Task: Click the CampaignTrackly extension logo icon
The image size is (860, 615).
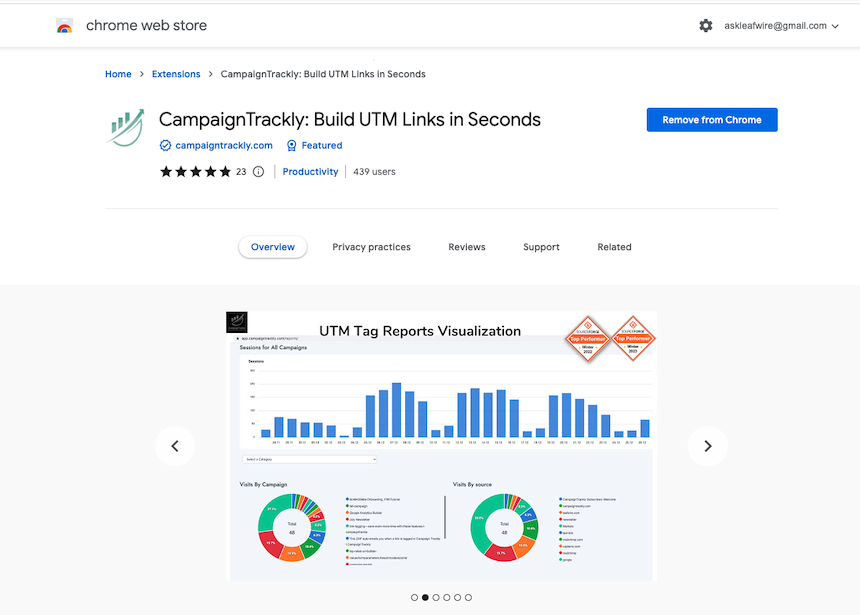Action: (x=126, y=130)
